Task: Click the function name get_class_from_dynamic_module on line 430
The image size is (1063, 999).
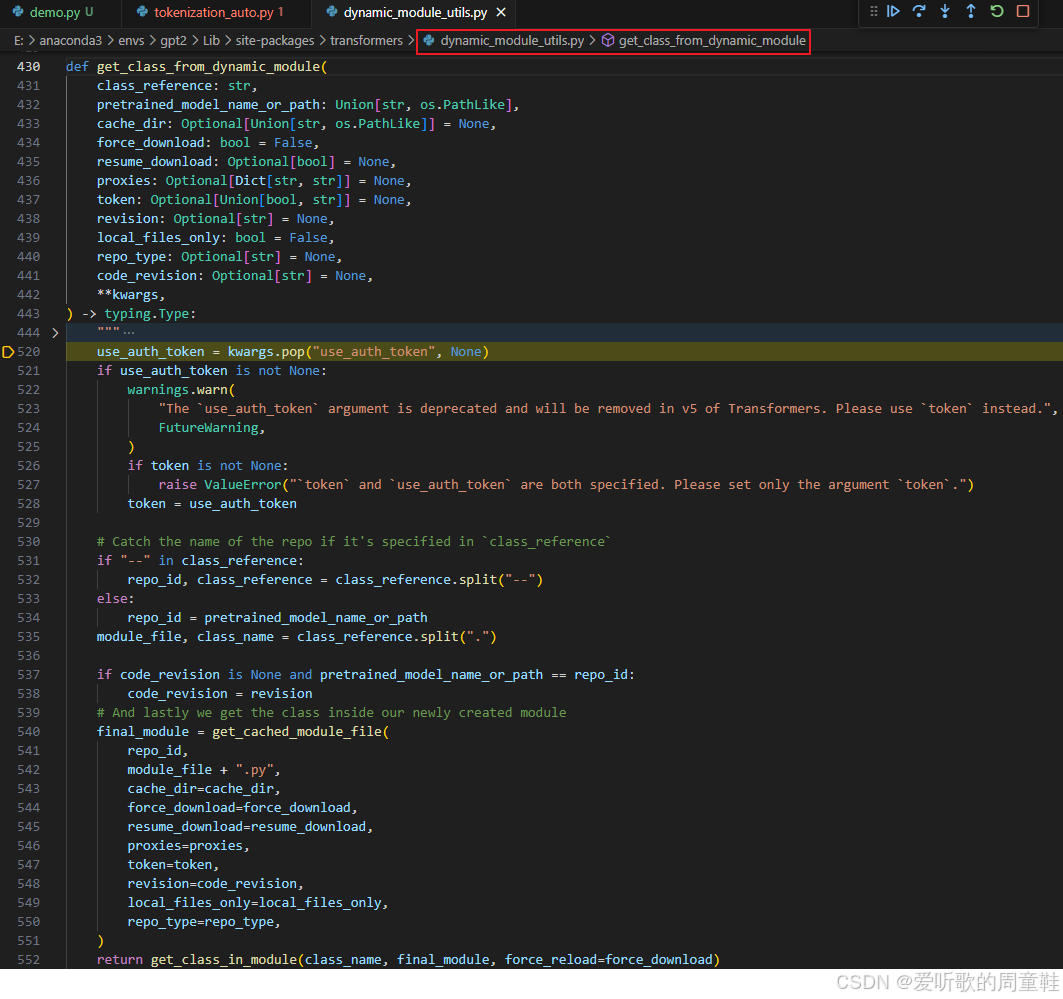Action: point(208,66)
